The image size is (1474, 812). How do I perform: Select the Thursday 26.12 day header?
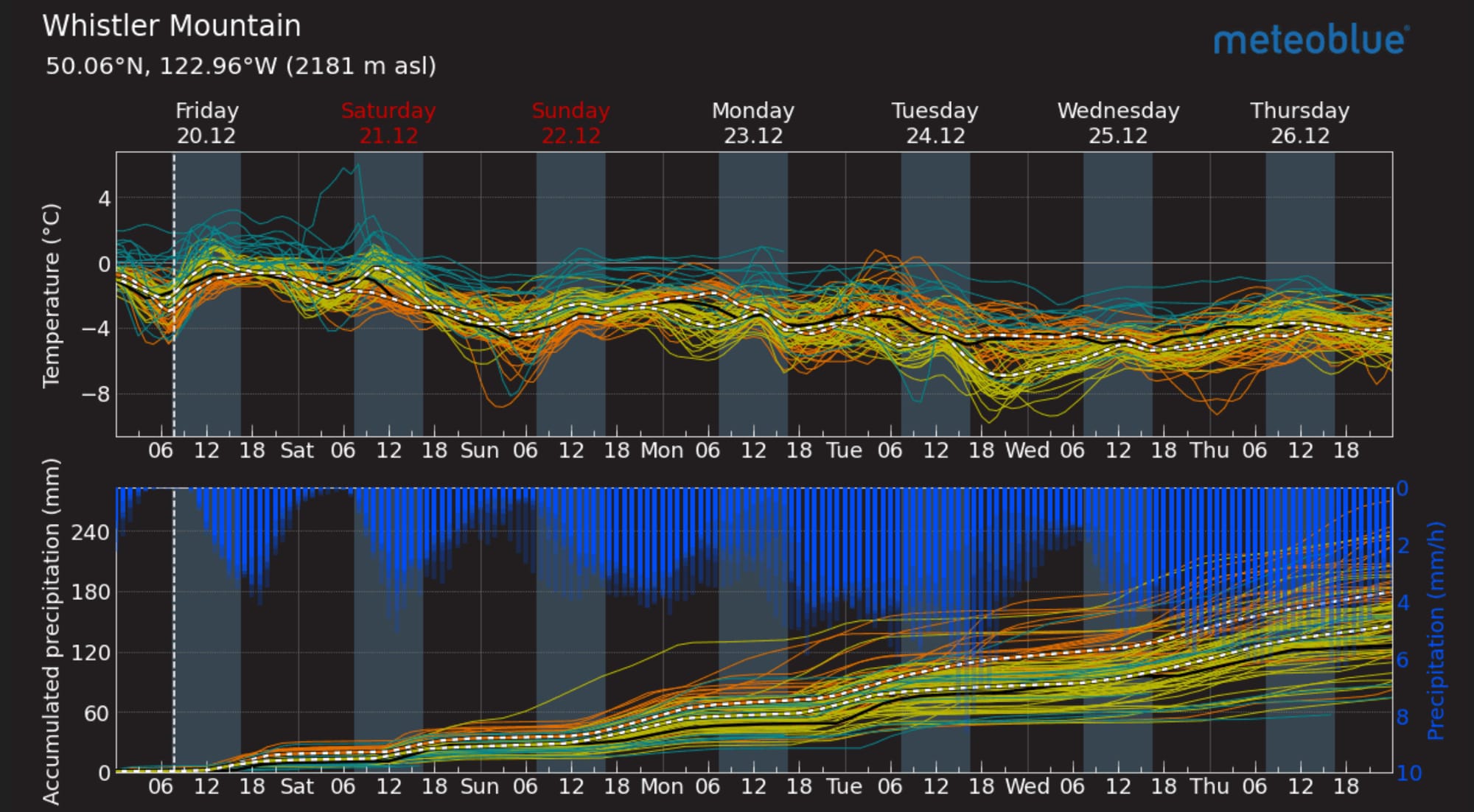[1300, 123]
